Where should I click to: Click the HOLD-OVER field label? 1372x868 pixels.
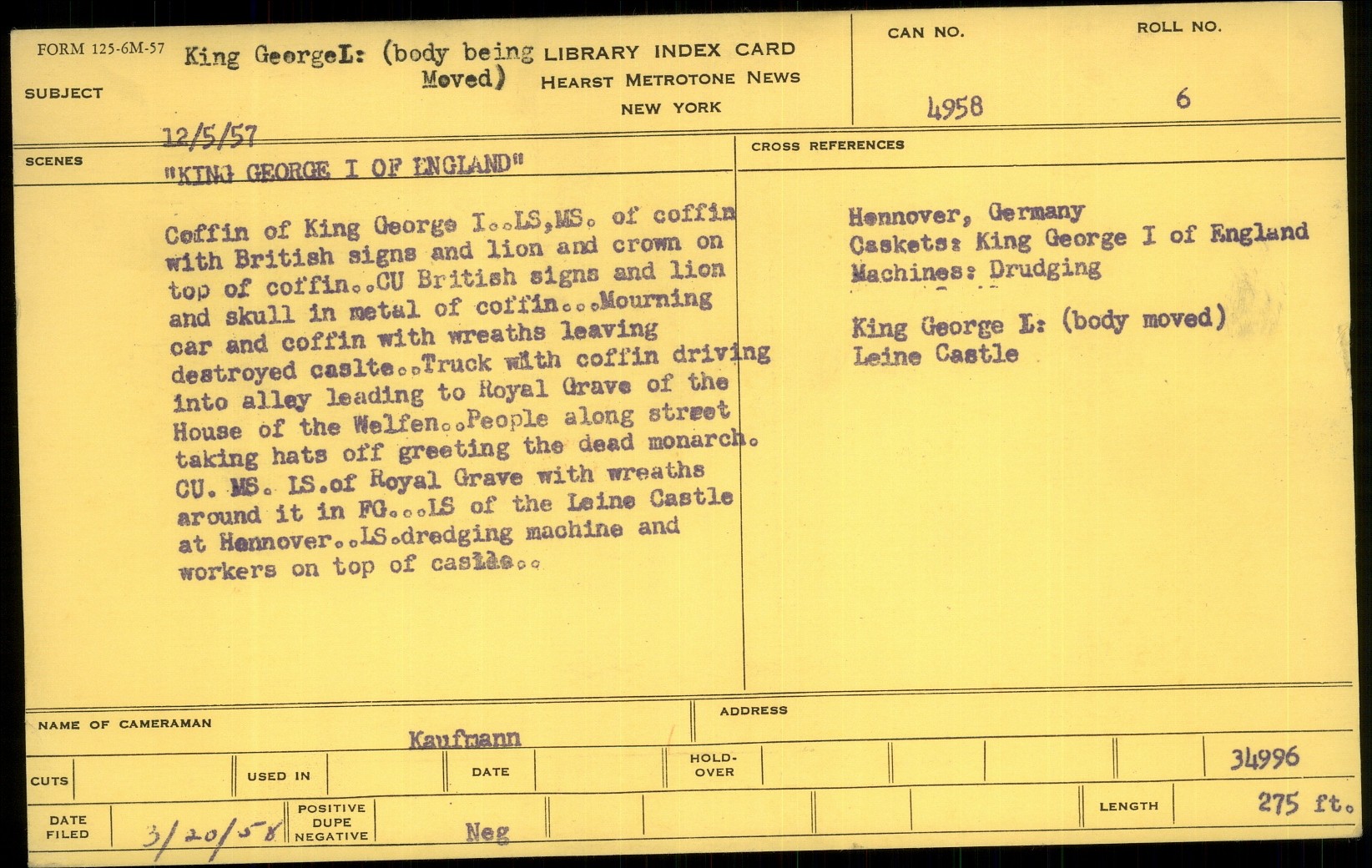pos(714,765)
